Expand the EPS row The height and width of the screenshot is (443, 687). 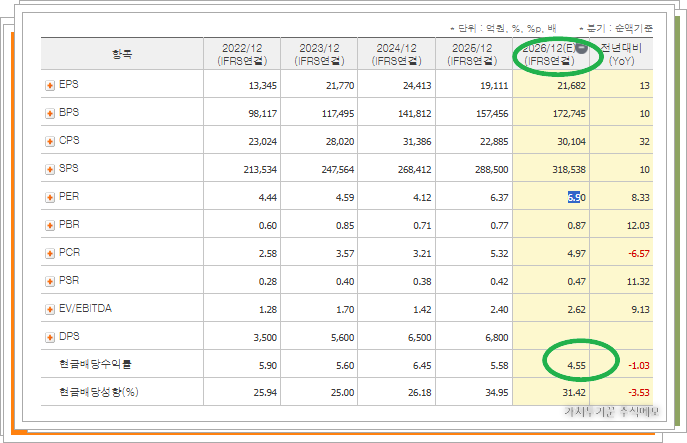50,85
